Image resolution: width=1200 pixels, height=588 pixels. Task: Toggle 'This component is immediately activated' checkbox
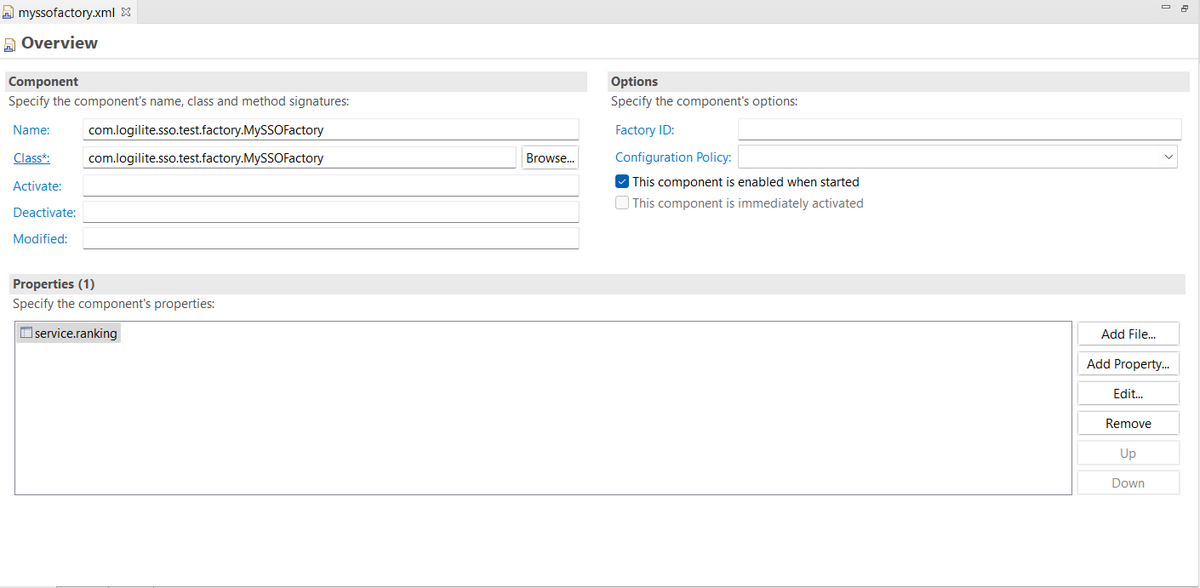click(622, 203)
